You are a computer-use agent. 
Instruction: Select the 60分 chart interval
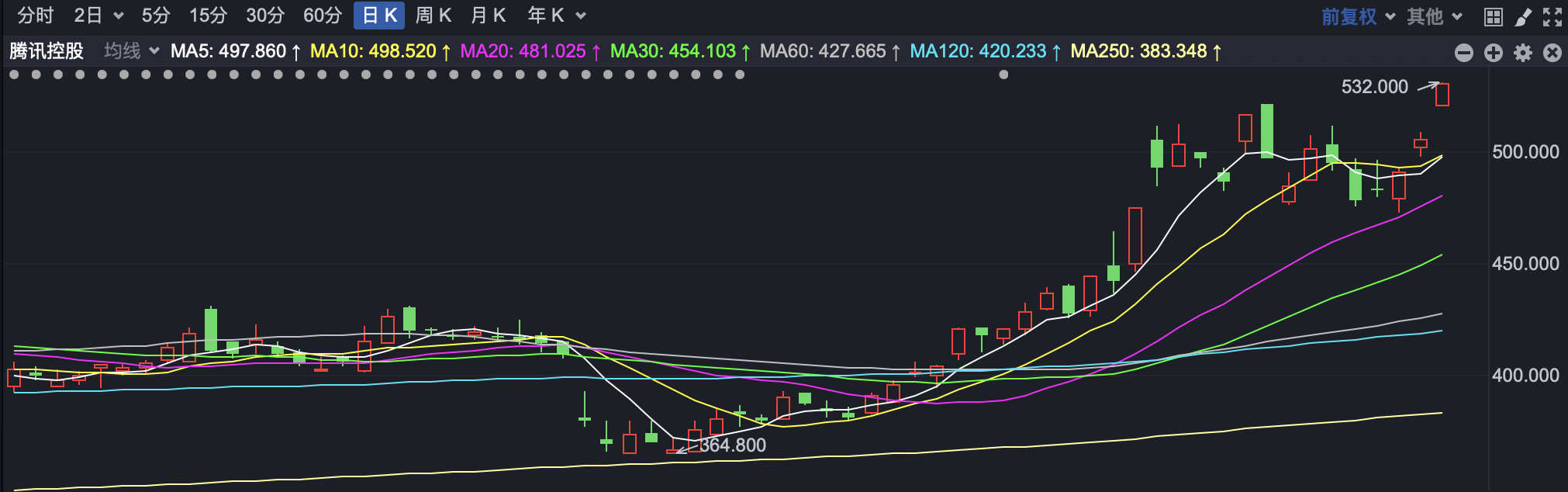[x=323, y=16]
